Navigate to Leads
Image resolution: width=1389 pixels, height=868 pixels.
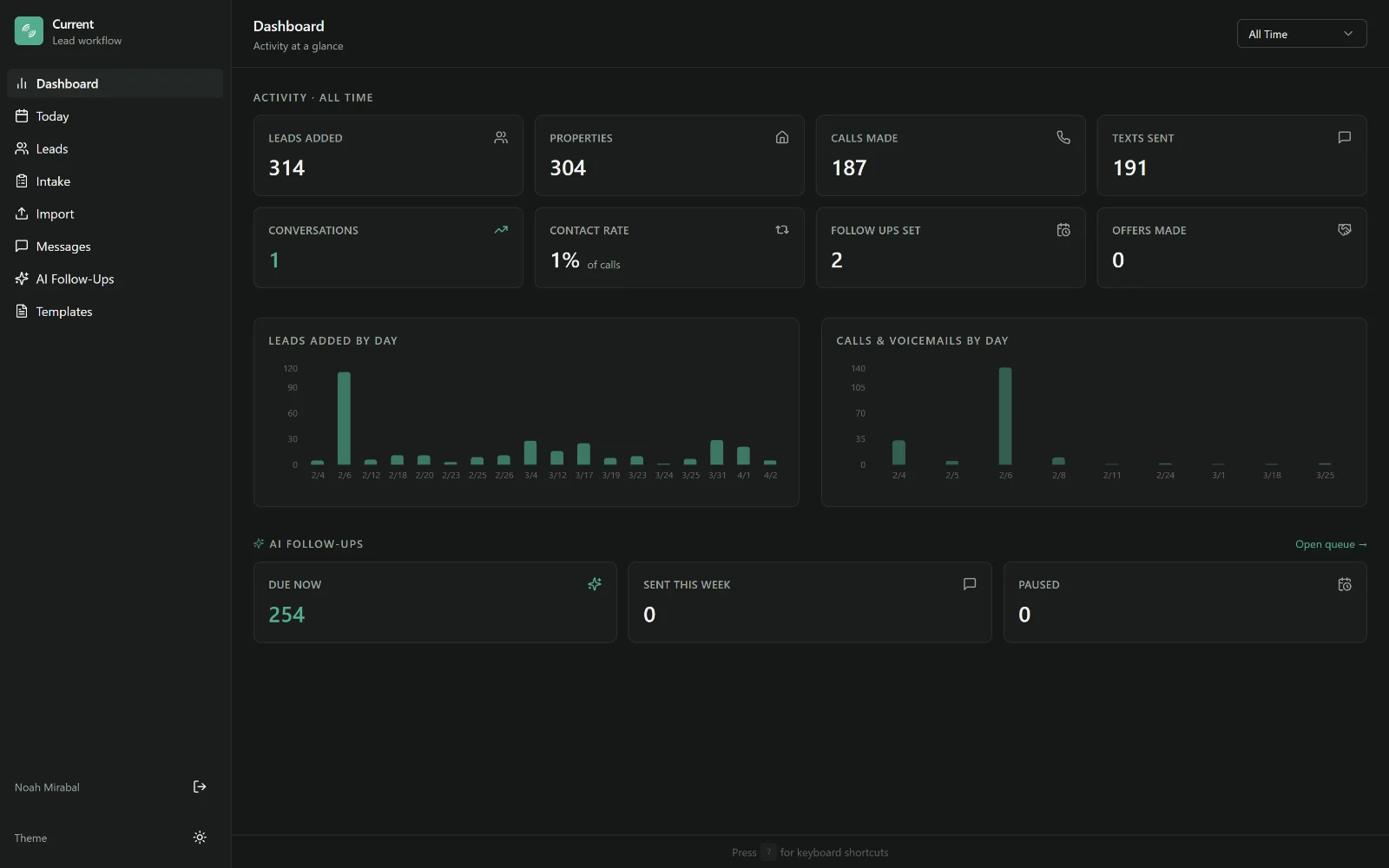coord(115,148)
